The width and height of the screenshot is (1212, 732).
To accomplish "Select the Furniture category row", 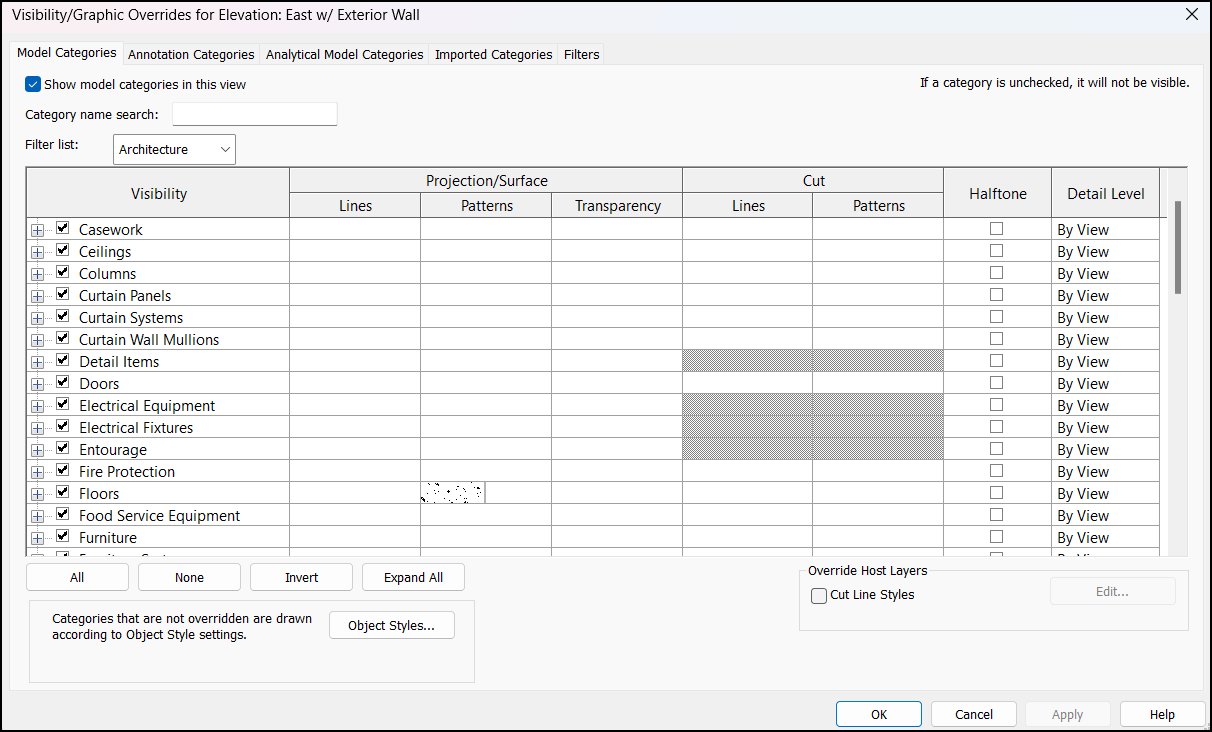I will pos(108,537).
